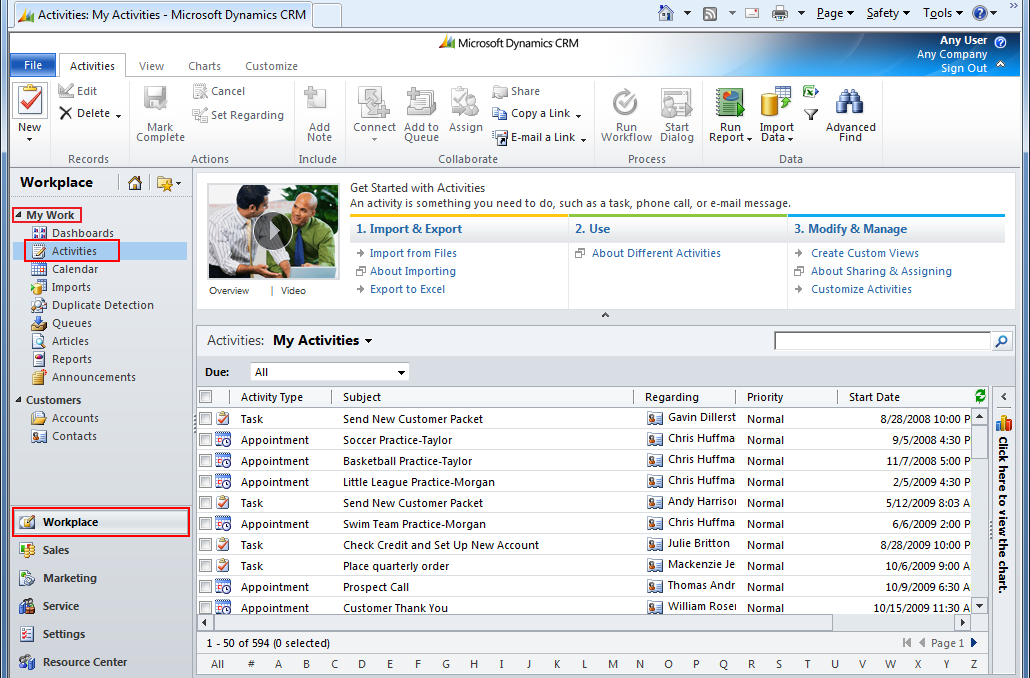Go to next page arrow
Viewport: 1030px width, 678px height.
[974, 643]
